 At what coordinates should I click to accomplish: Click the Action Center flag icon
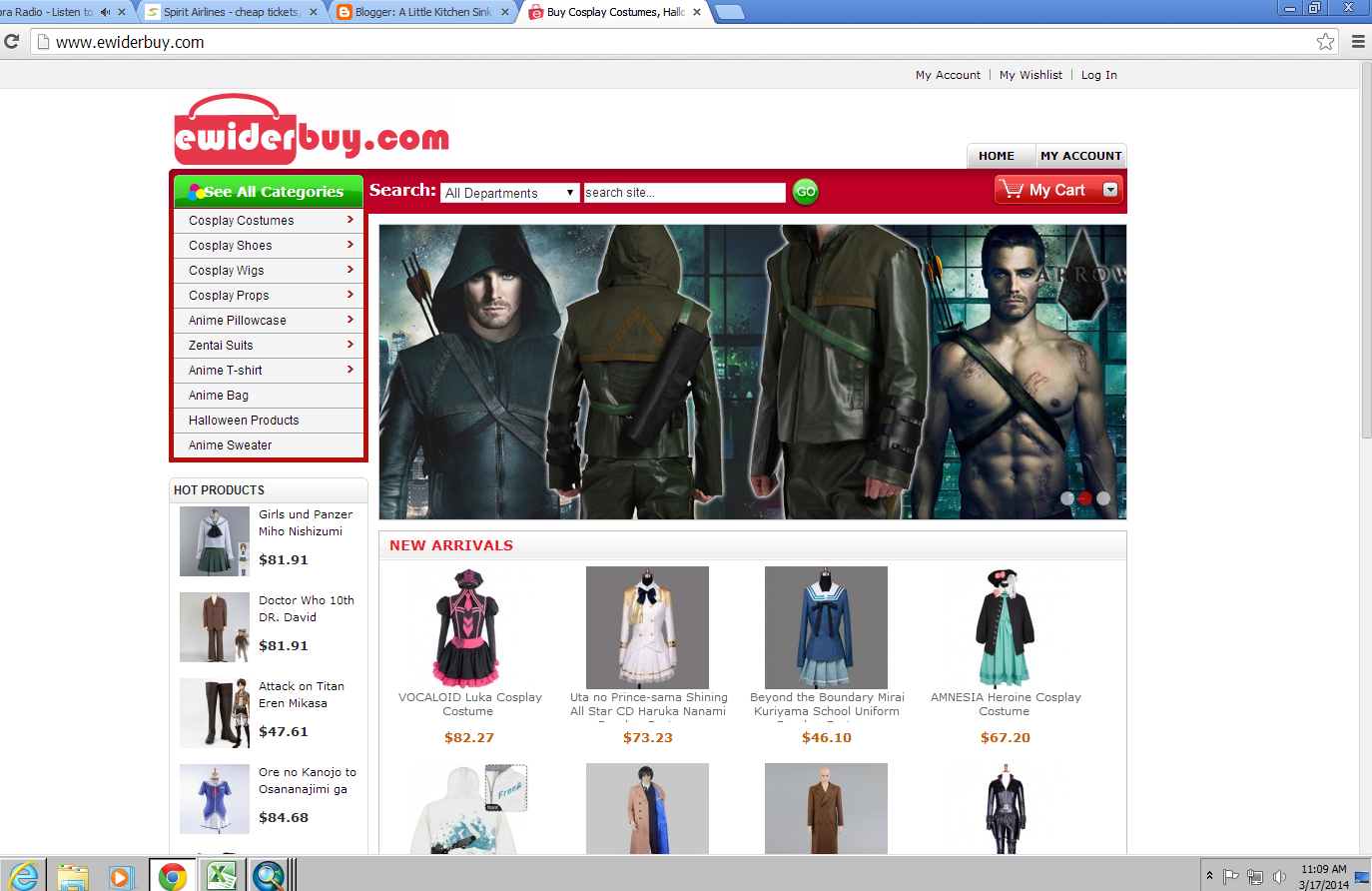click(1231, 877)
